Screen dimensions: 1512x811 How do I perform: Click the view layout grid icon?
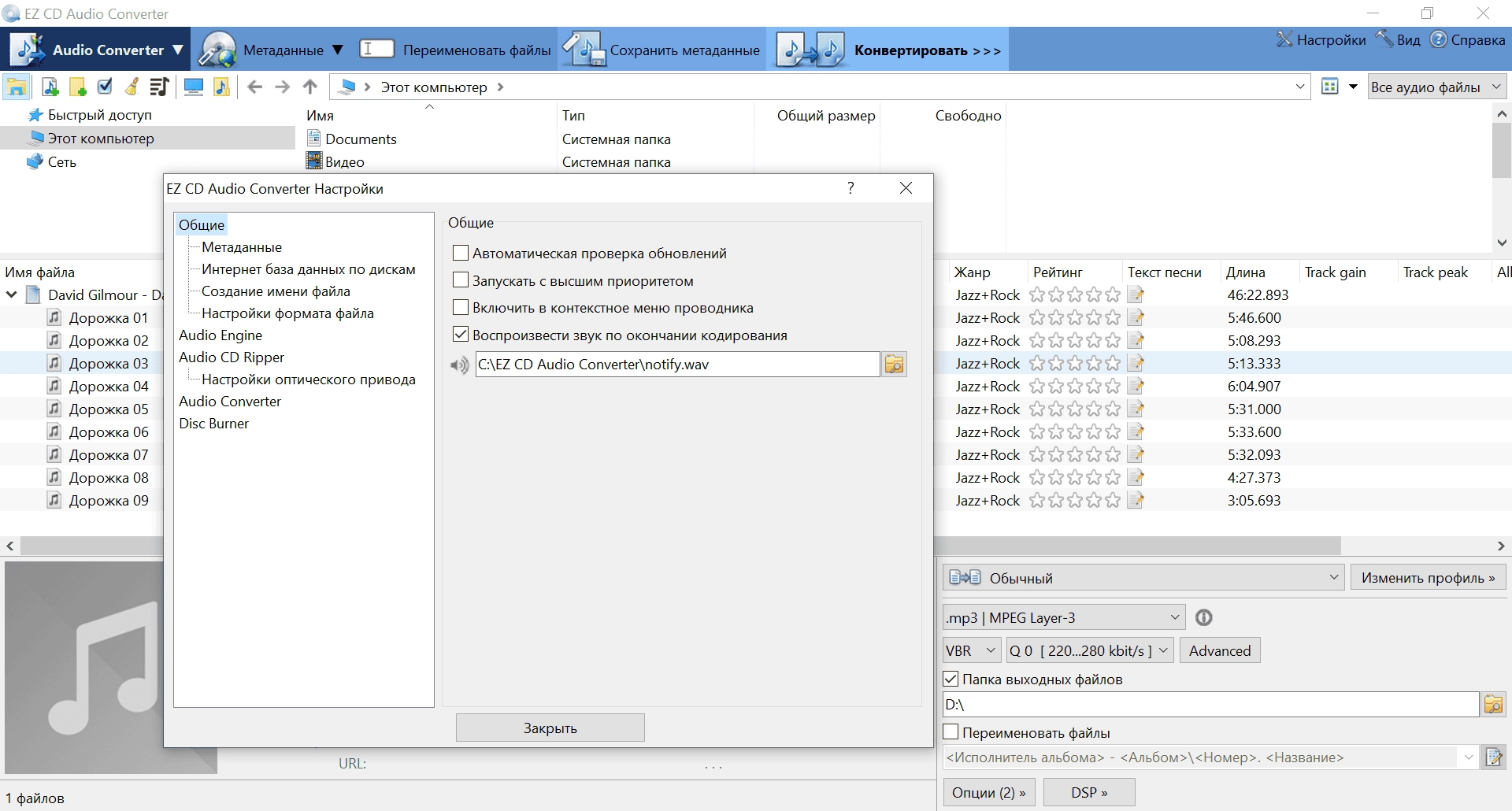tap(1330, 87)
